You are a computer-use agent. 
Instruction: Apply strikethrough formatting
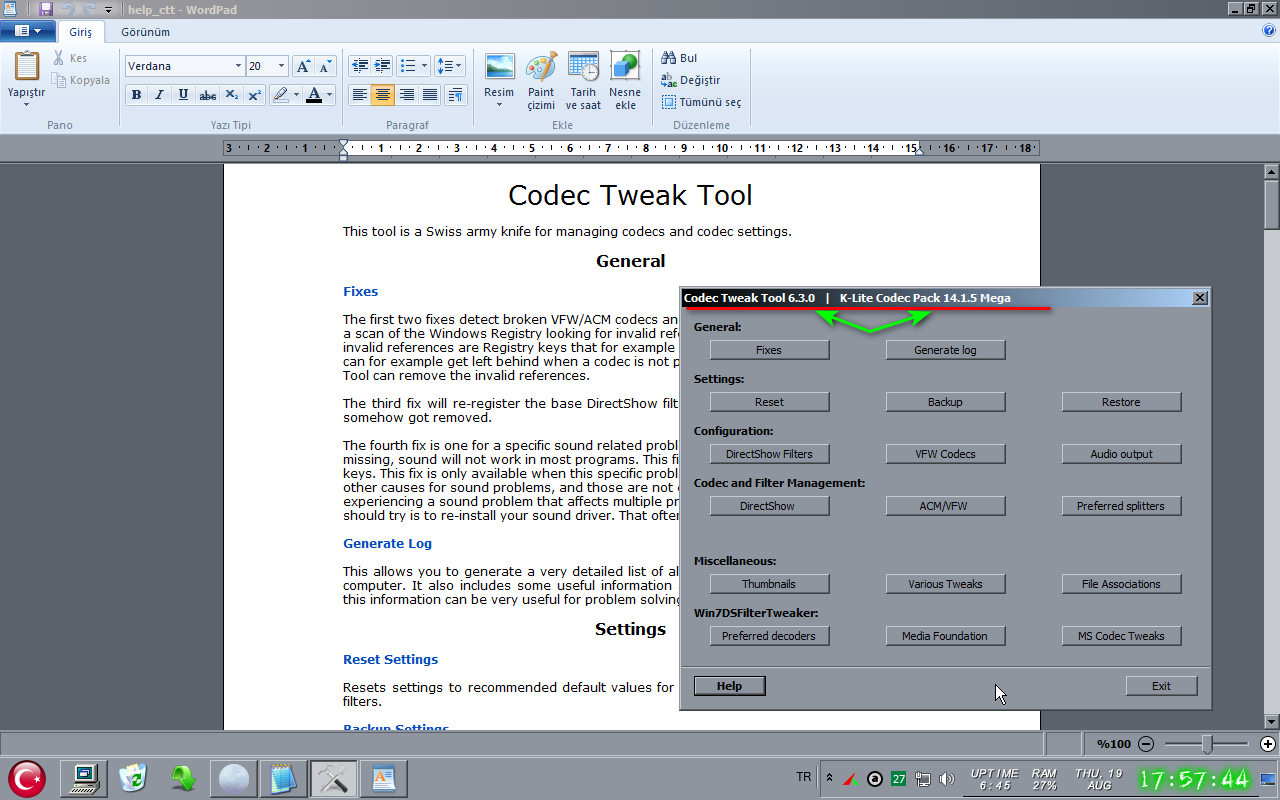[207, 95]
